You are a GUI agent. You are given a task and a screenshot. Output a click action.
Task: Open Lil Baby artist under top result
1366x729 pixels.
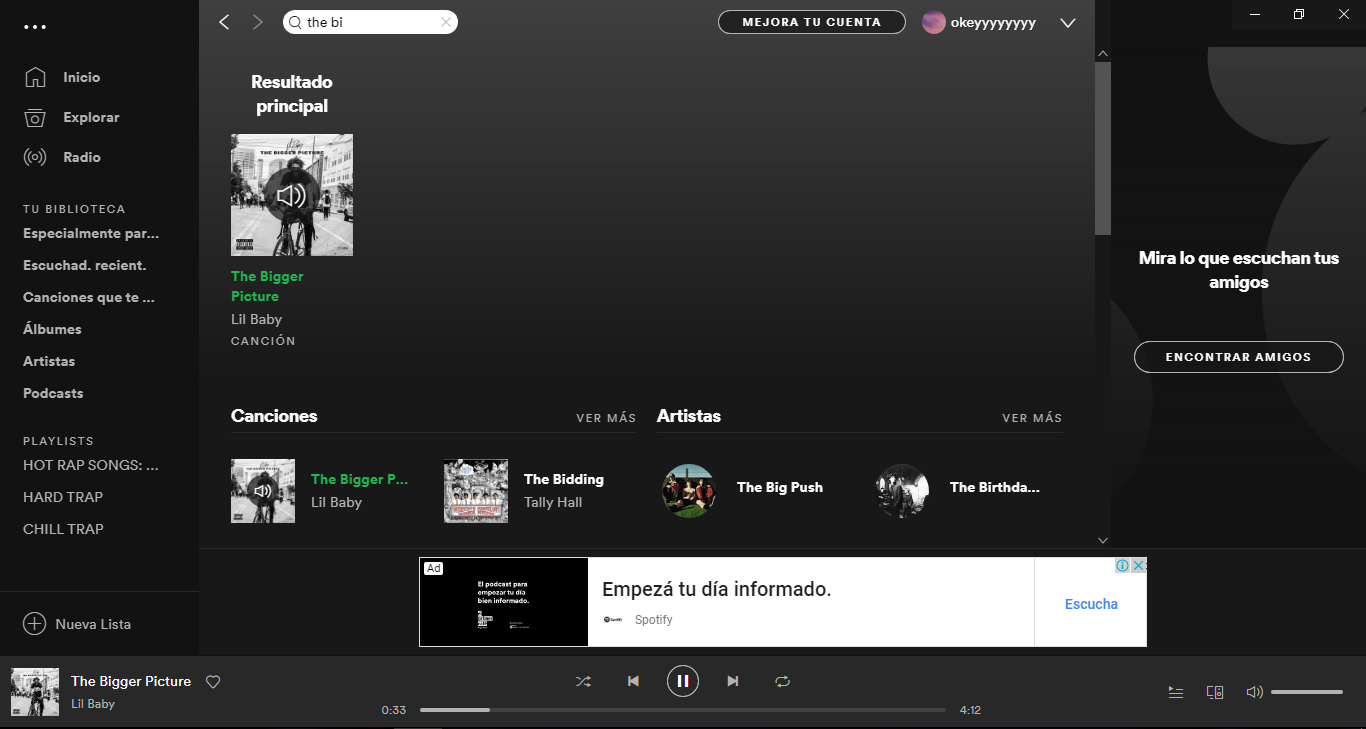[x=256, y=319]
